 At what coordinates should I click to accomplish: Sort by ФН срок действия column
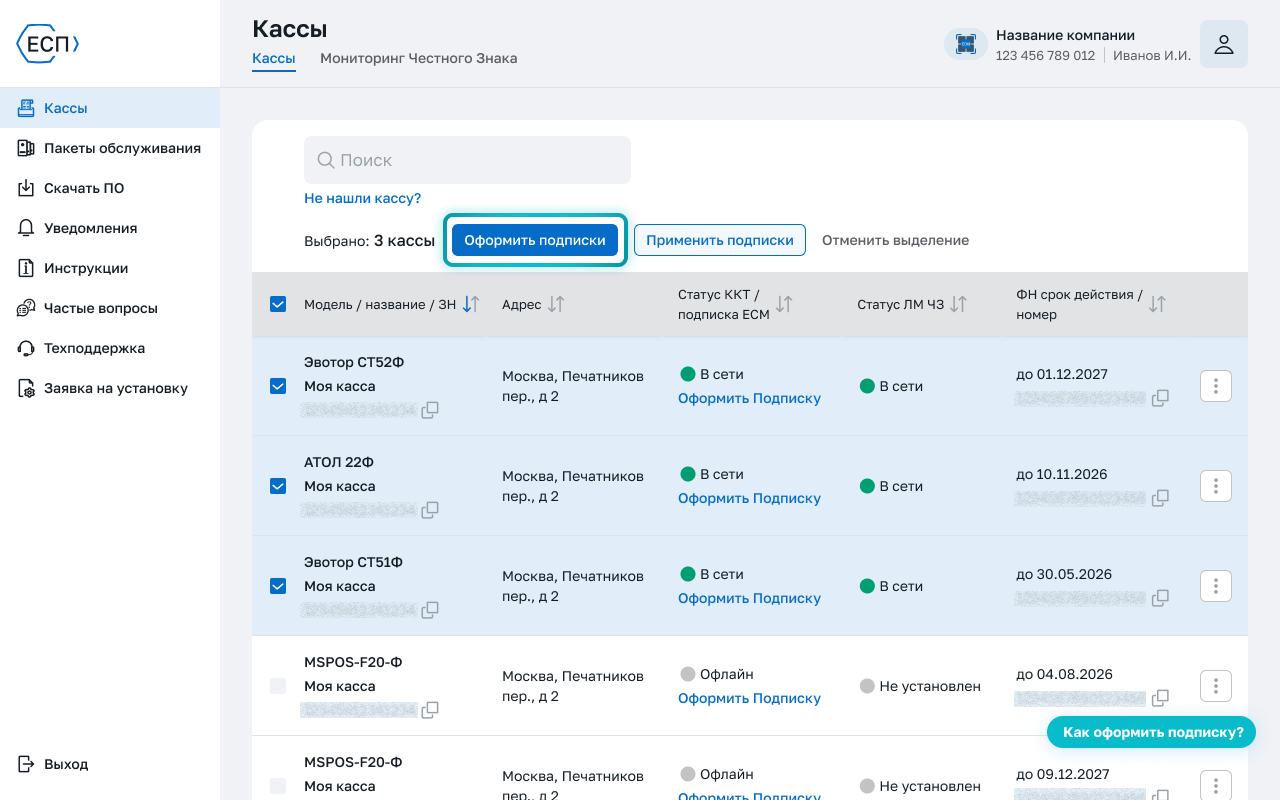(x=1157, y=304)
